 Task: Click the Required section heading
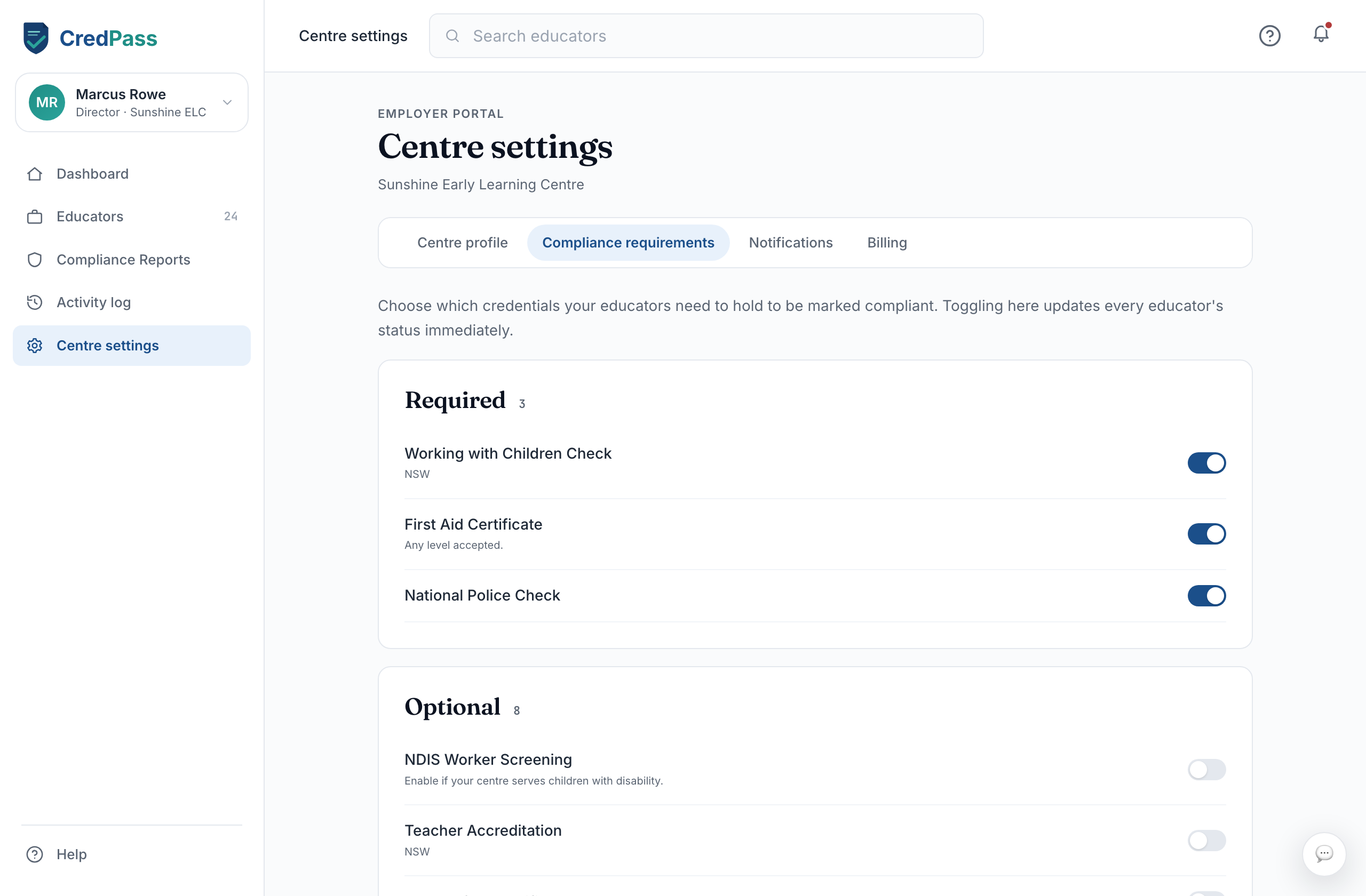(x=455, y=400)
